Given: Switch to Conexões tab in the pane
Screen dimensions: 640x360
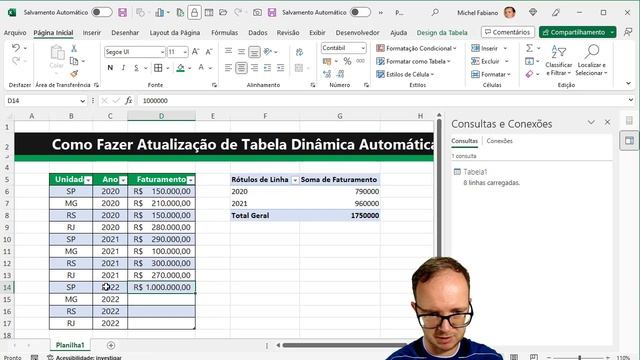Looking at the screenshot, I should [500, 141].
